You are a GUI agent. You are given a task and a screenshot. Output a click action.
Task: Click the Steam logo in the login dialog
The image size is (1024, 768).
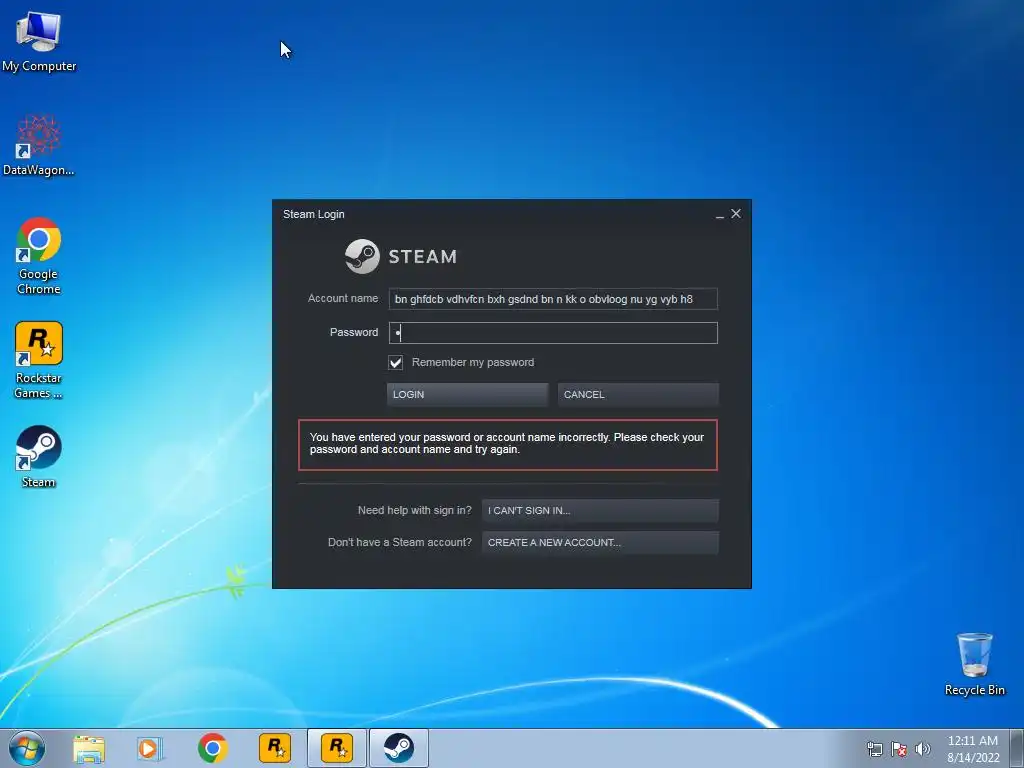coord(401,257)
